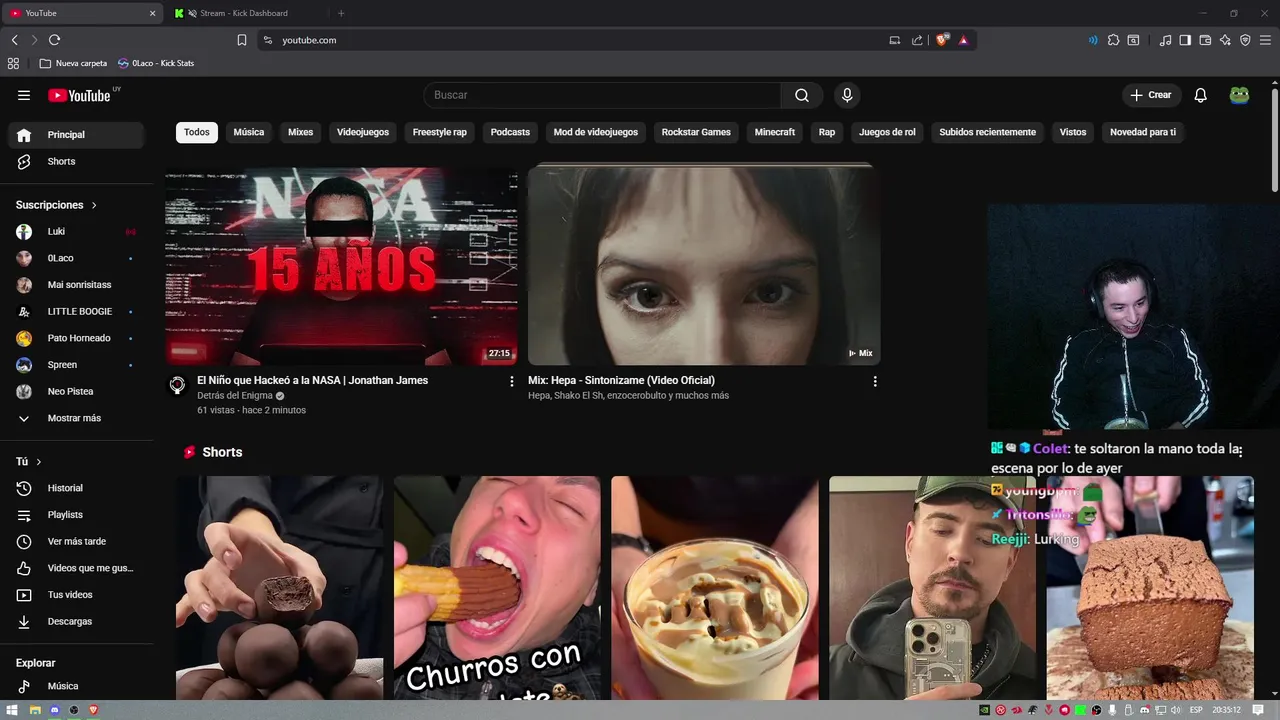Image resolution: width=1280 pixels, height=720 pixels.
Task: Open the YouTube hamburger guide menu
Action: pyautogui.click(x=24, y=95)
